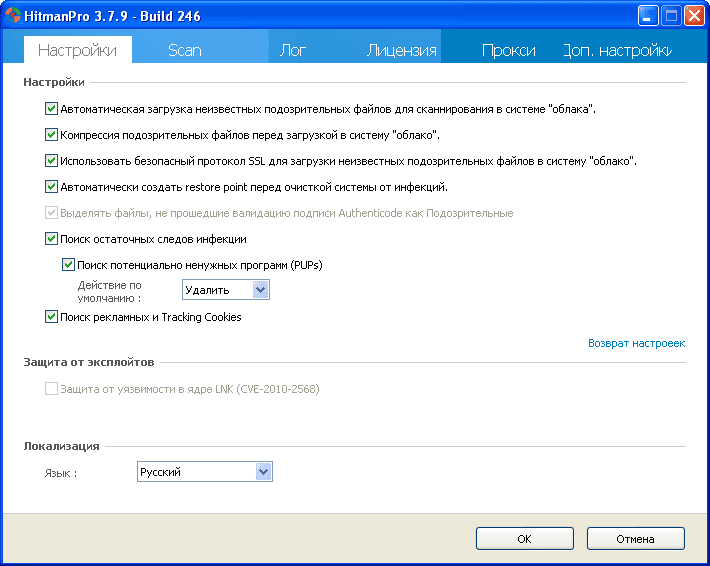Switch to Доп. настройки tab

617,50
